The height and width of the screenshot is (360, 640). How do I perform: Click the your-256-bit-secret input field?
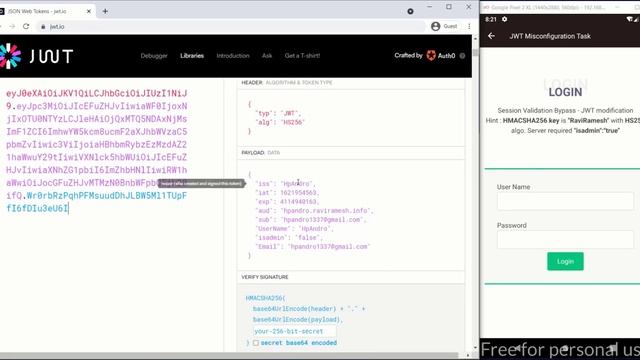click(x=295, y=331)
